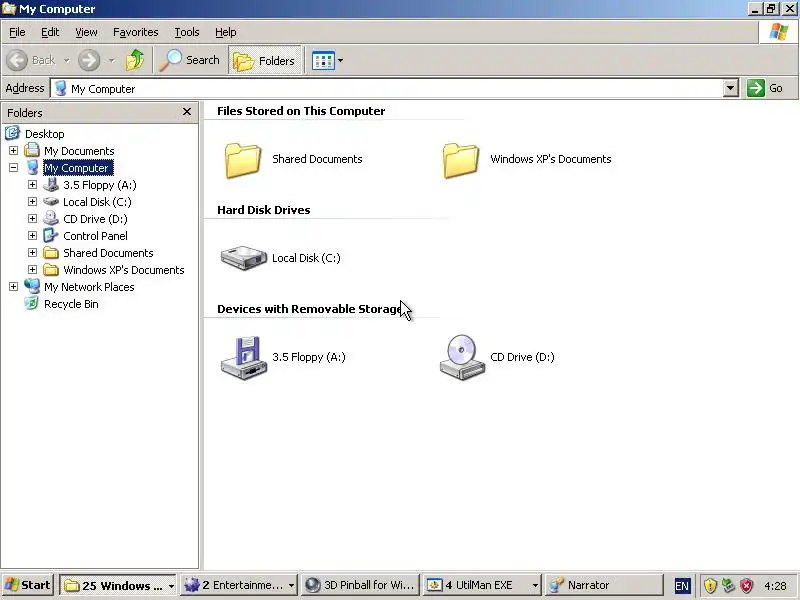This screenshot has width=800, height=600.
Task: Switch to Narrator taskbar button
Action: point(604,585)
